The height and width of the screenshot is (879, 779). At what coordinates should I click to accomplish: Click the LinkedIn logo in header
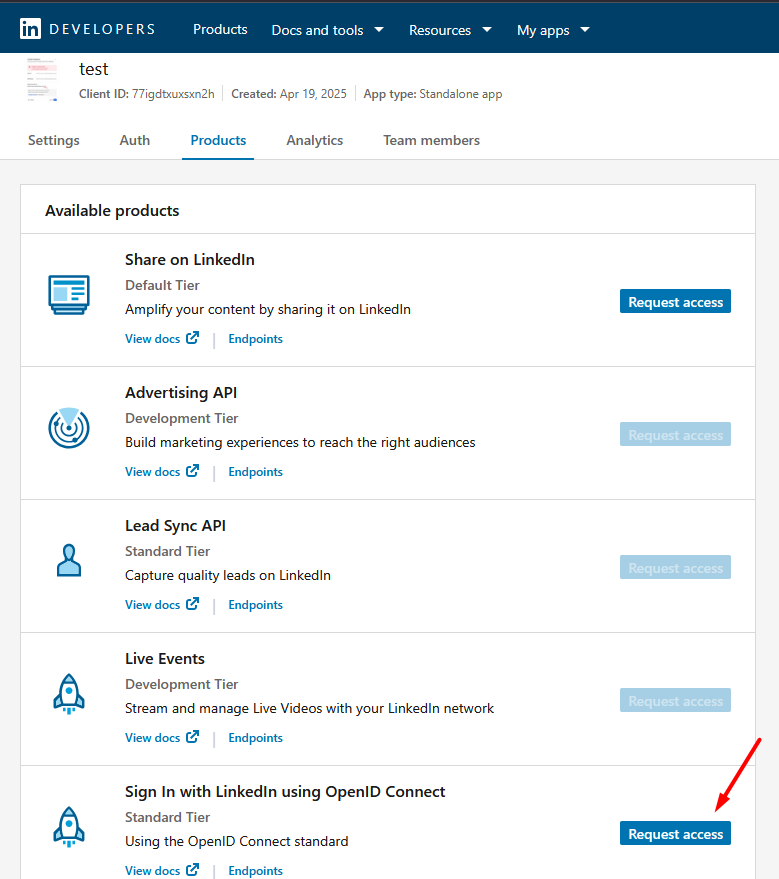(30, 29)
